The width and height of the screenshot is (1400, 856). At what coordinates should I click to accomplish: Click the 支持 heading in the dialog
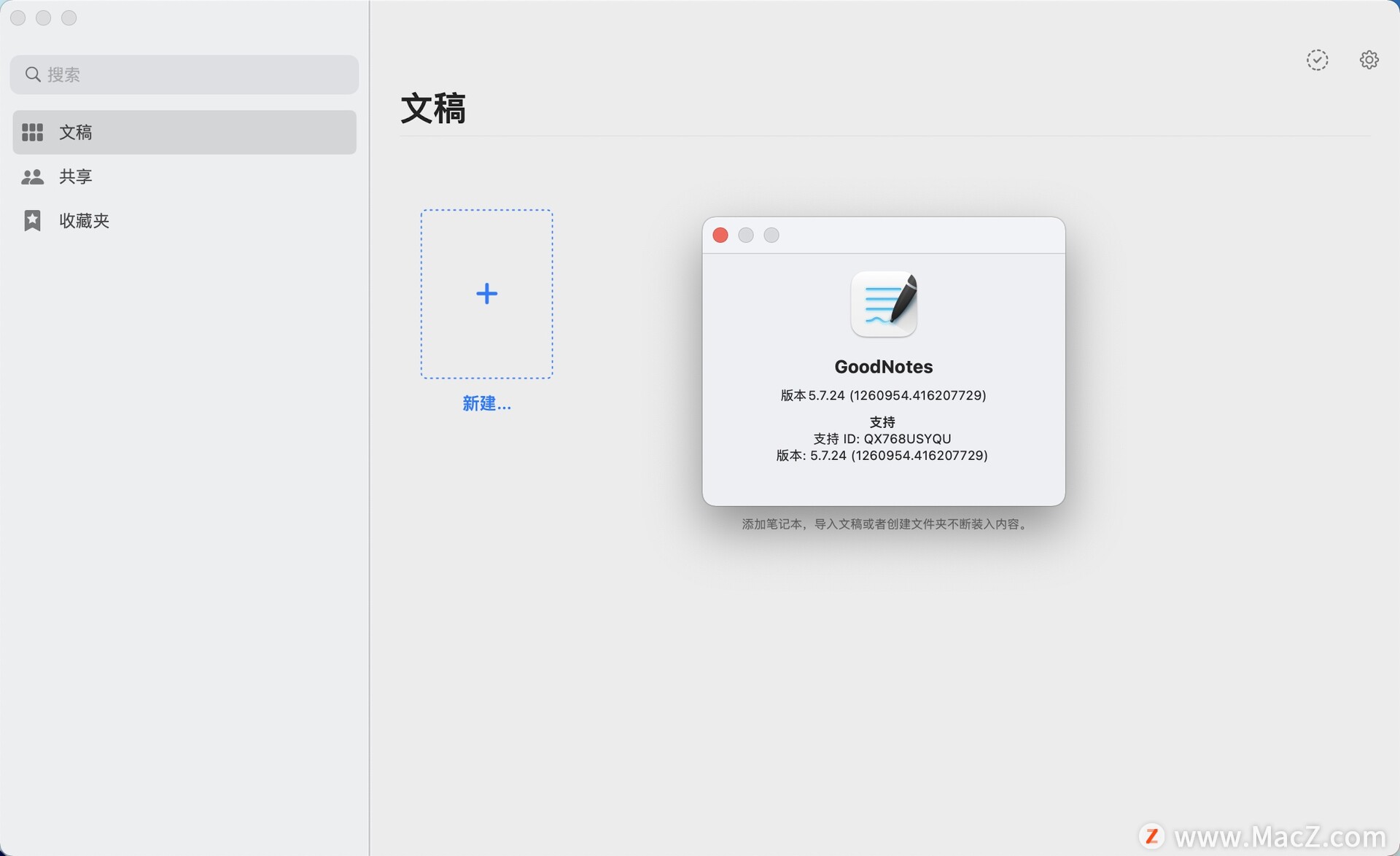tap(882, 422)
